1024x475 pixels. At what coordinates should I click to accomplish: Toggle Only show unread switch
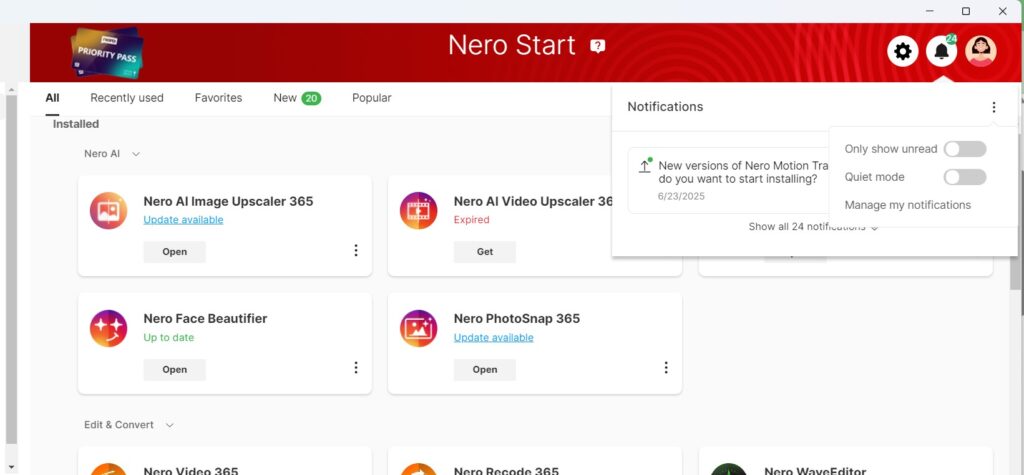point(965,149)
